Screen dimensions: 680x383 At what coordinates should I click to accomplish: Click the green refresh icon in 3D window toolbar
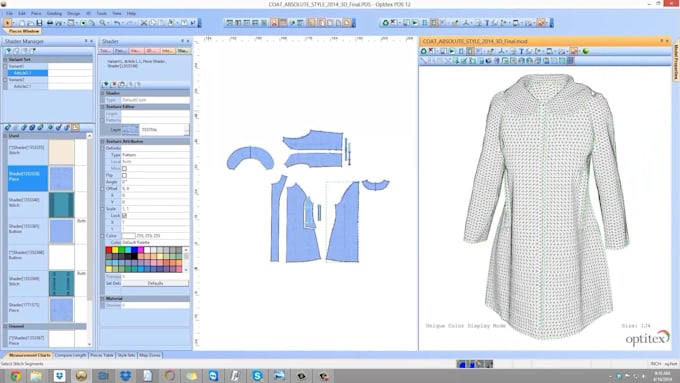coord(424,51)
